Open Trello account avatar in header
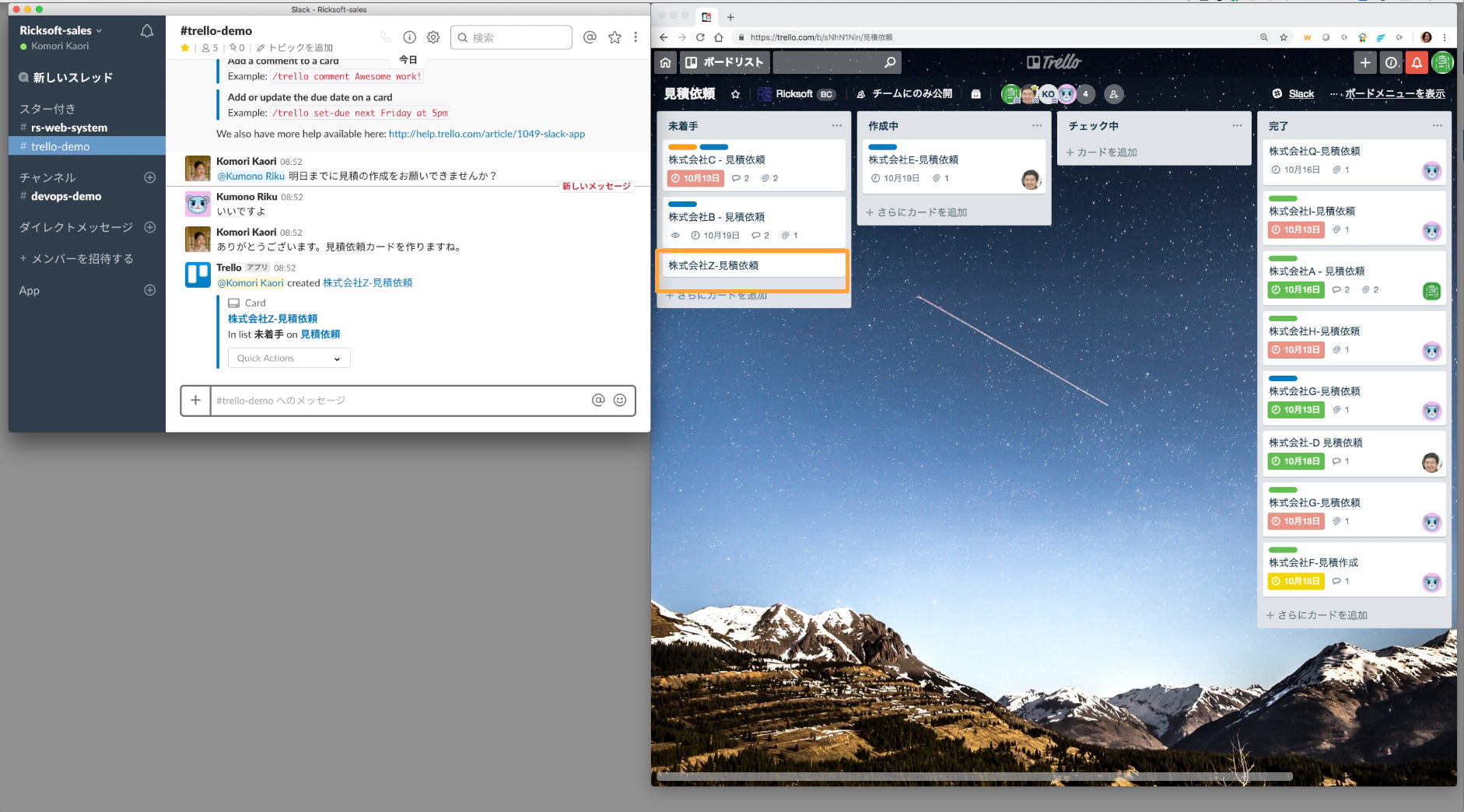1464x812 pixels. tap(1442, 62)
